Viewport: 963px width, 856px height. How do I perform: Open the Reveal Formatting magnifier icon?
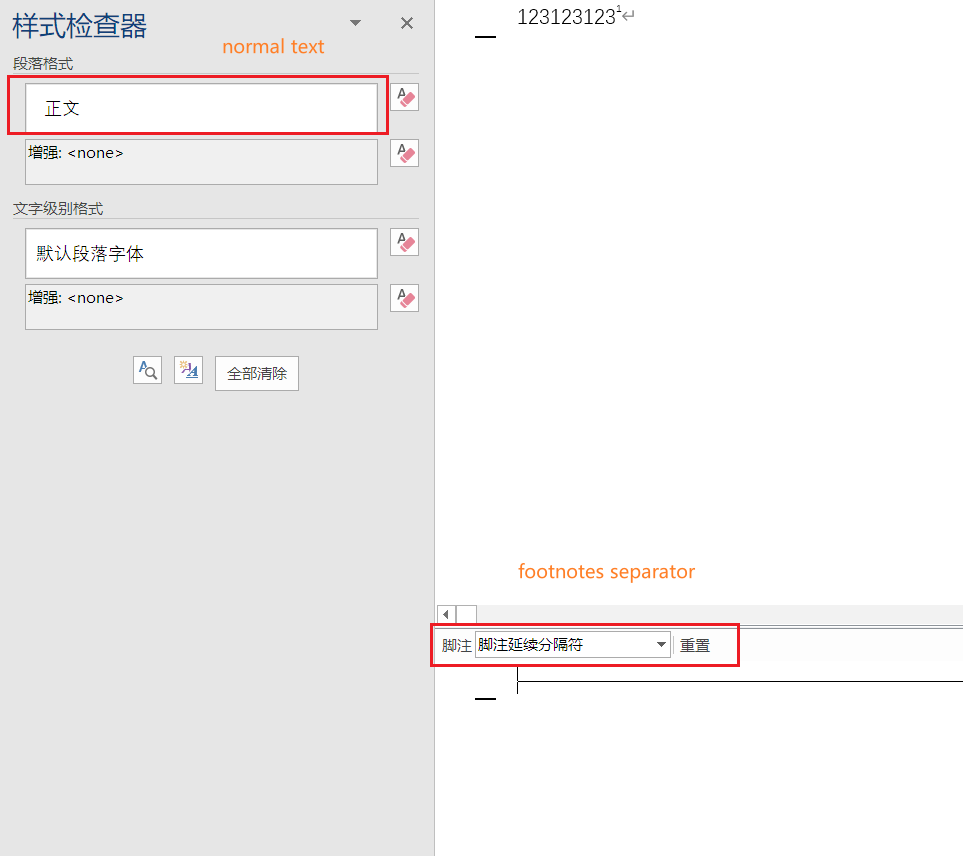point(147,370)
